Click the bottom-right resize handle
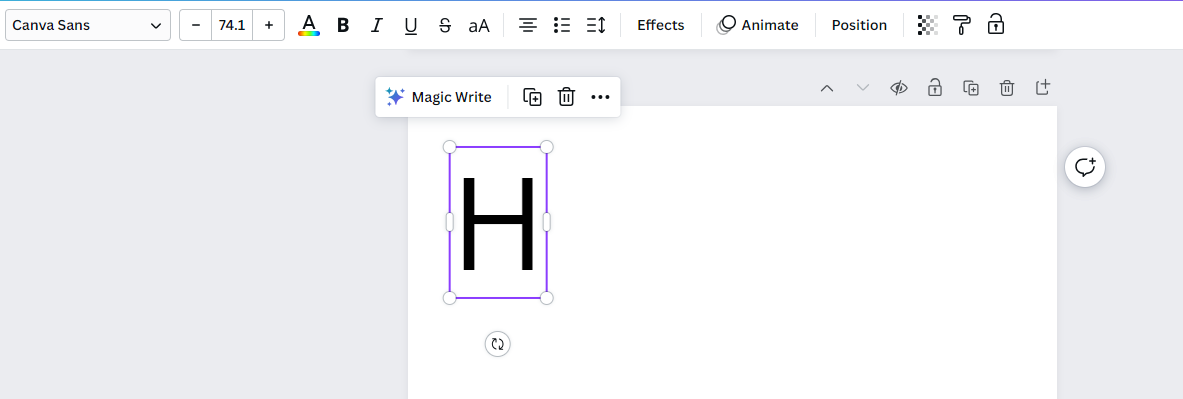The height and width of the screenshot is (399, 1183). tap(547, 298)
